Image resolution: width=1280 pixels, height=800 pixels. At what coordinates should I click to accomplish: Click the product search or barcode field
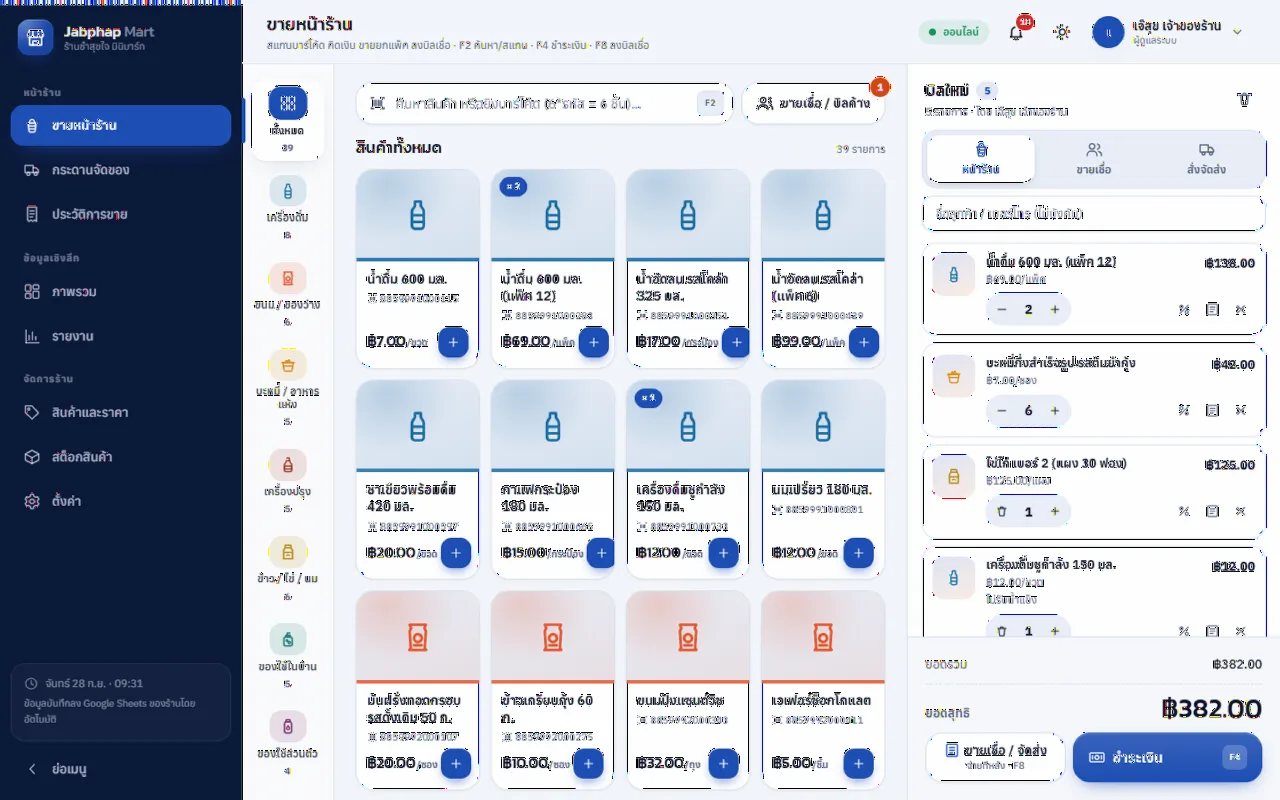click(x=545, y=103)
